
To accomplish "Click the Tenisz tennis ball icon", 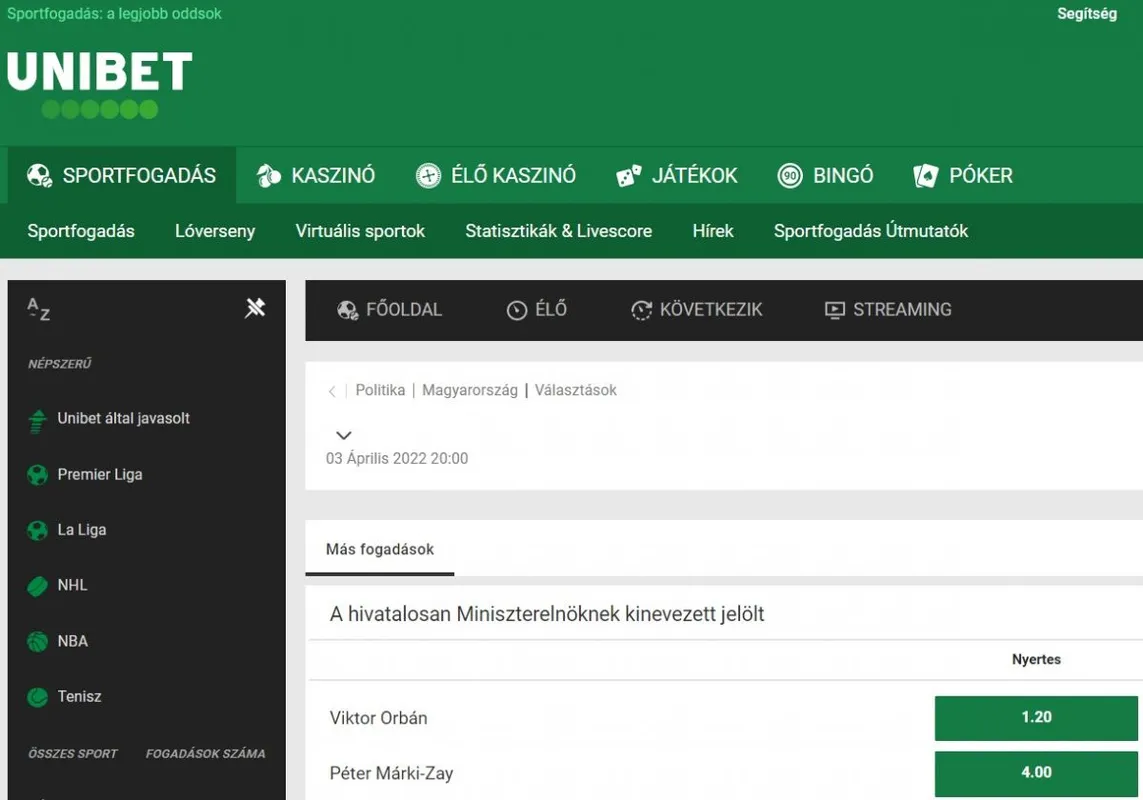I will point(38,697).
